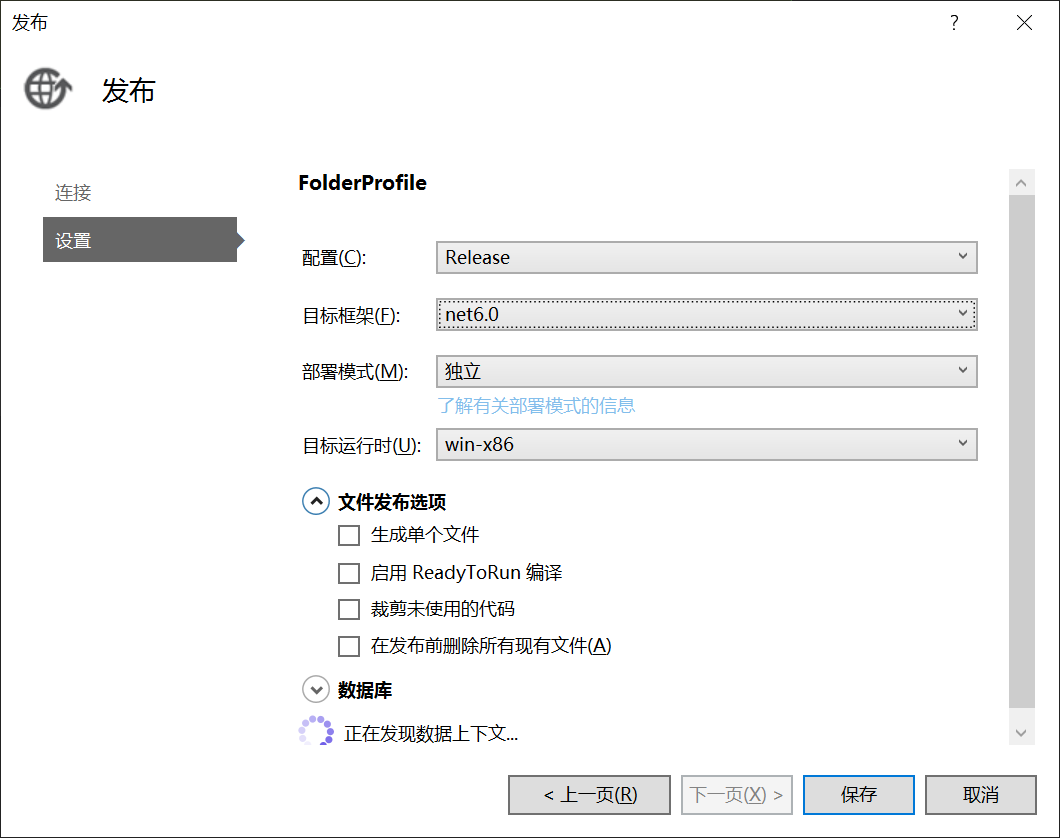Click the scrollbar down arrow
Viewport: 1060px width, 838px height.
[x=1021, y=733]
